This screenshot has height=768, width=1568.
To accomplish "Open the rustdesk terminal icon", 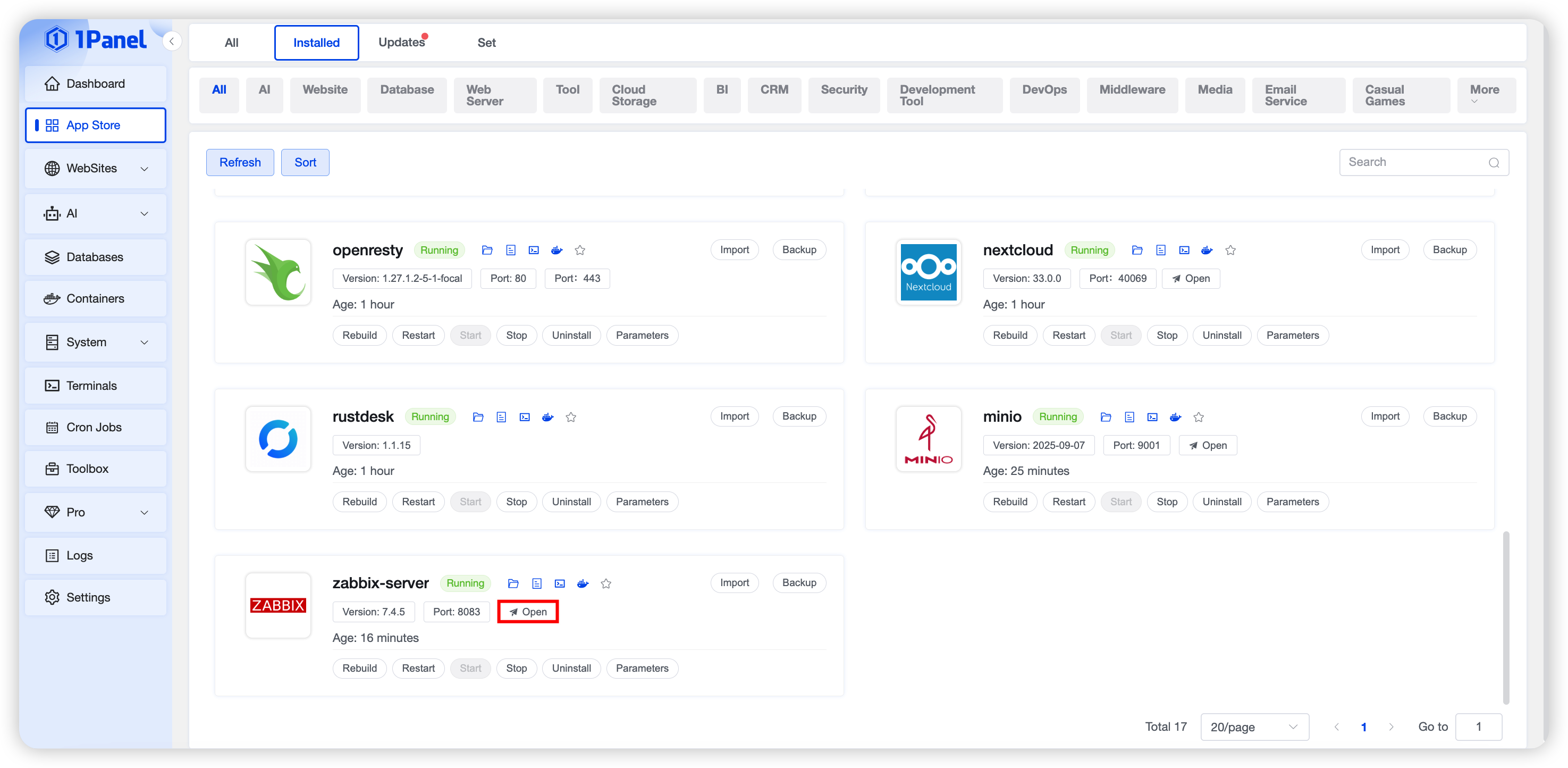I will tap(525, 417).
